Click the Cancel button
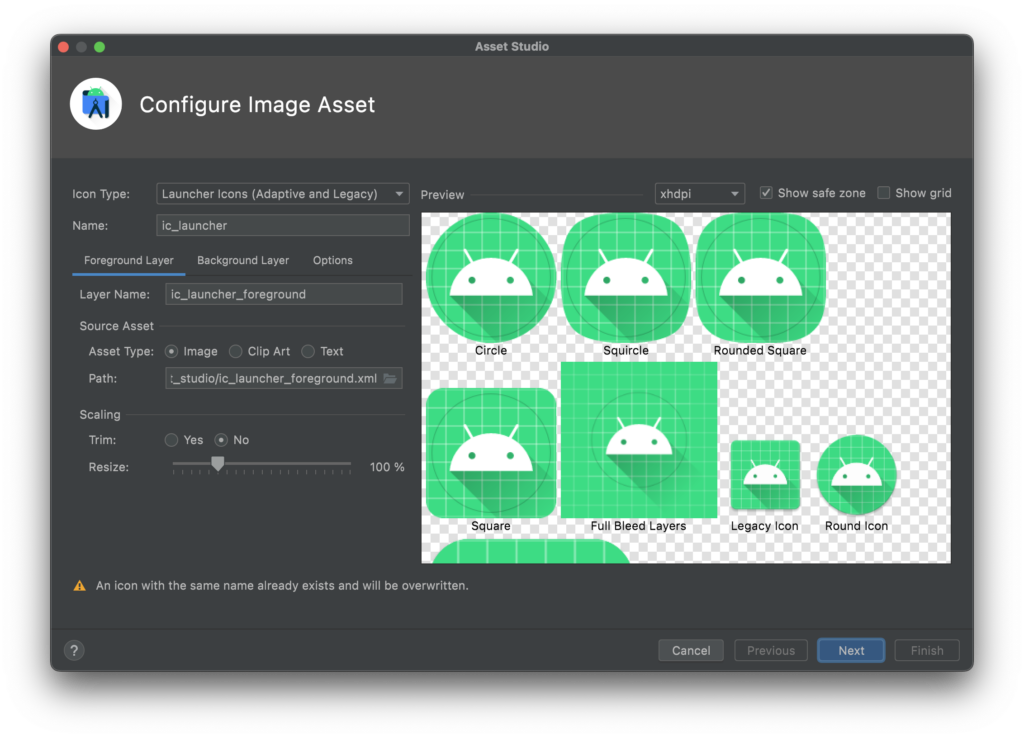The height and width of the screenshot is (738, 1024). pyautogui.click(x=691, y=650)
